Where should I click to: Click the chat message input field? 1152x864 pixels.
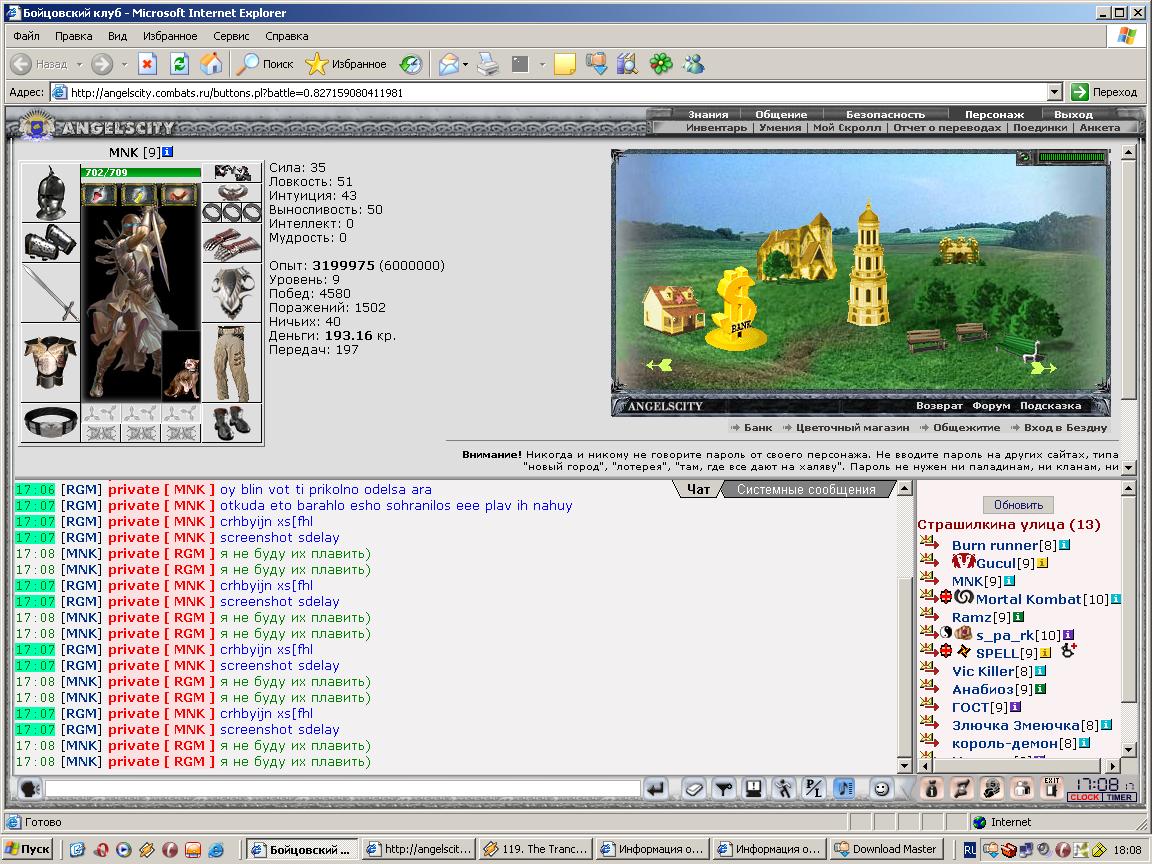click(342, 789)
